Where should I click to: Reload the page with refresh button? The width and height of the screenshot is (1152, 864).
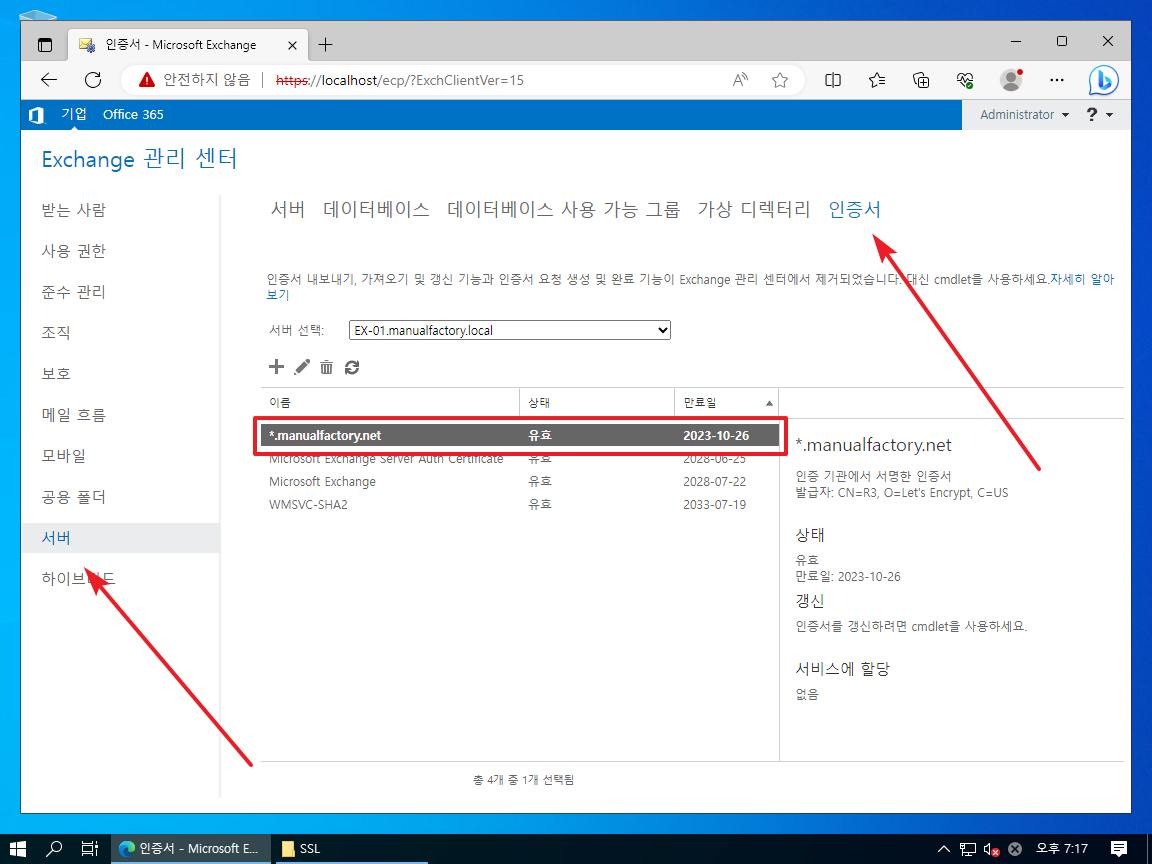[x=93, y=80]
